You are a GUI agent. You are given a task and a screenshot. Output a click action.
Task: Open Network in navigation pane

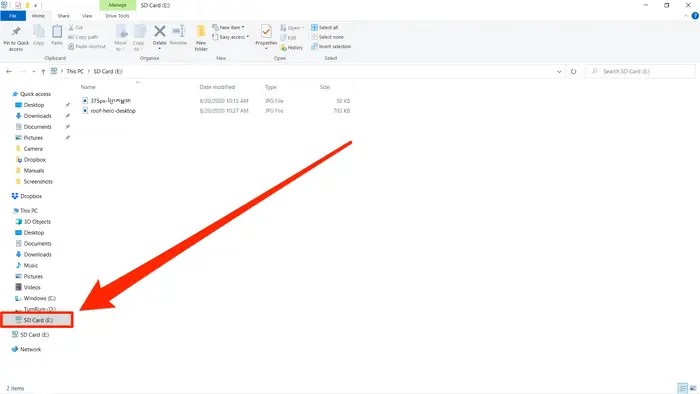30,349
